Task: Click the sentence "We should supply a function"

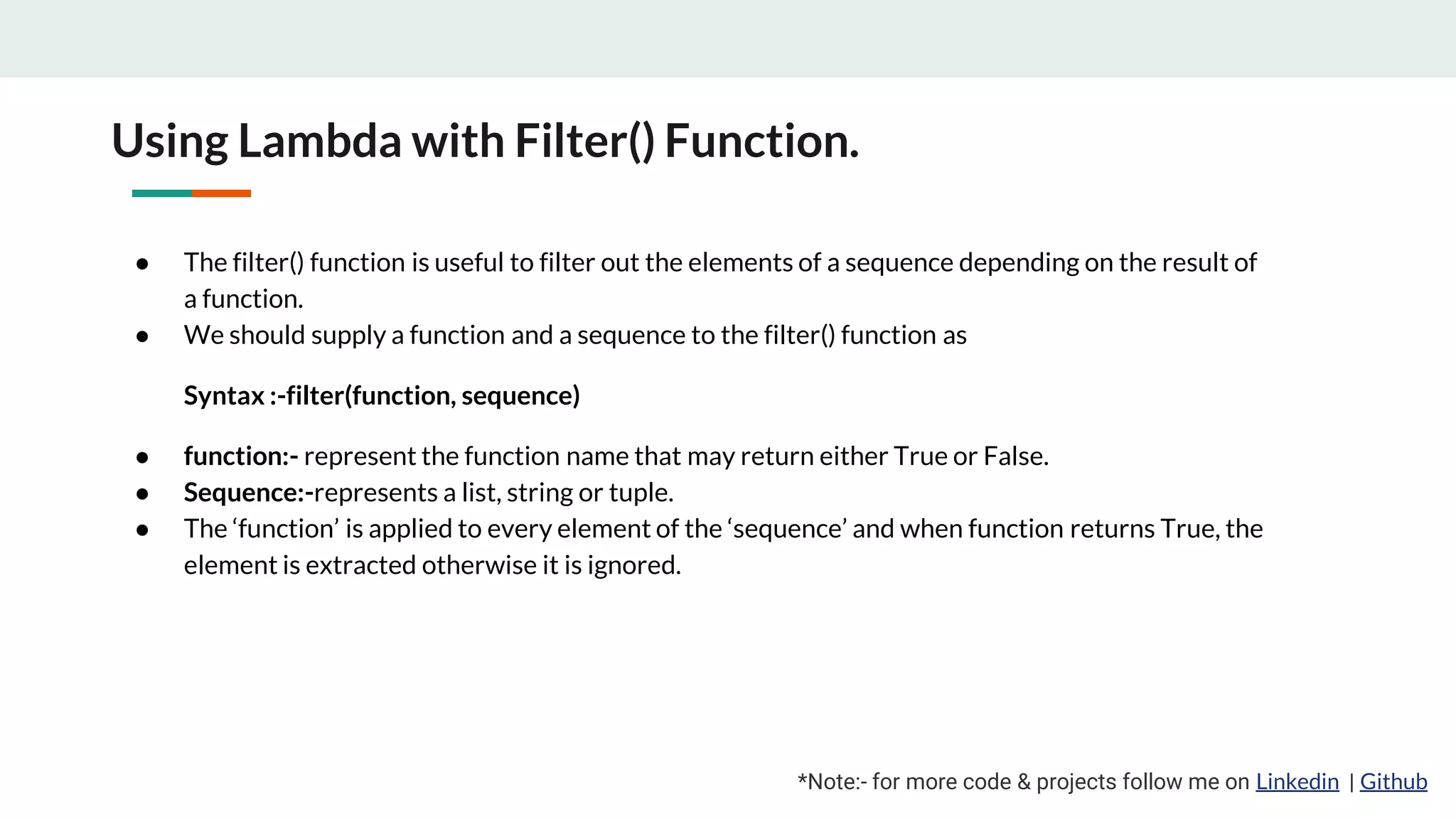Action: pos(574,335)
